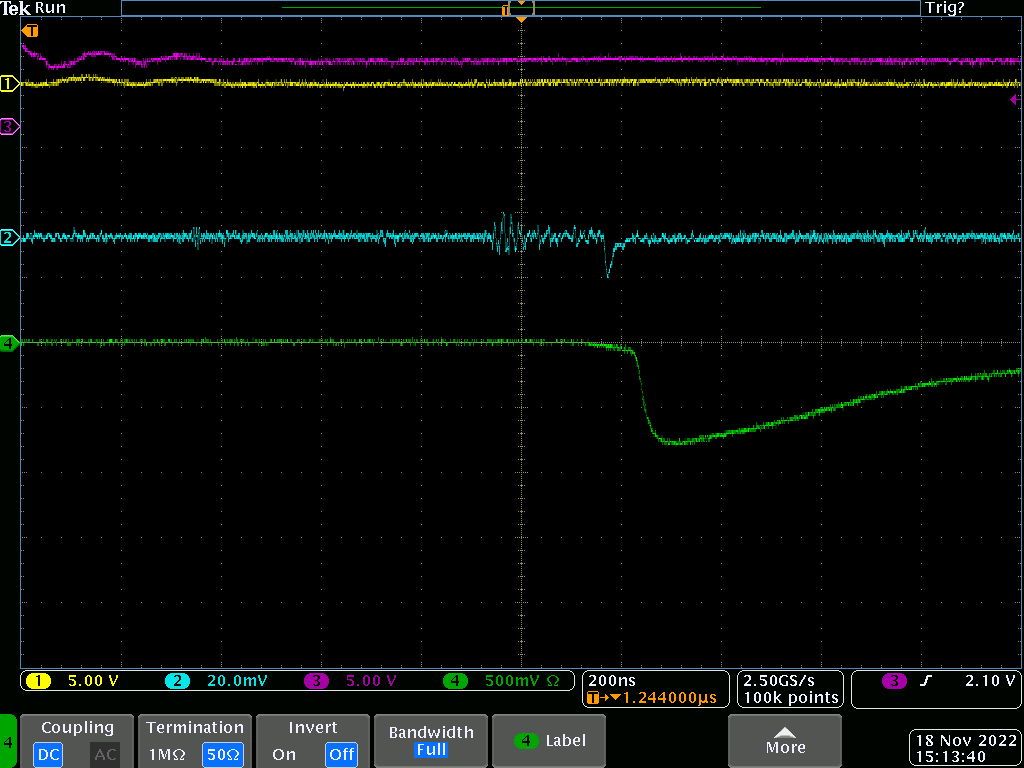
Task: Set coupling to DC
Action: click(48, 754)
